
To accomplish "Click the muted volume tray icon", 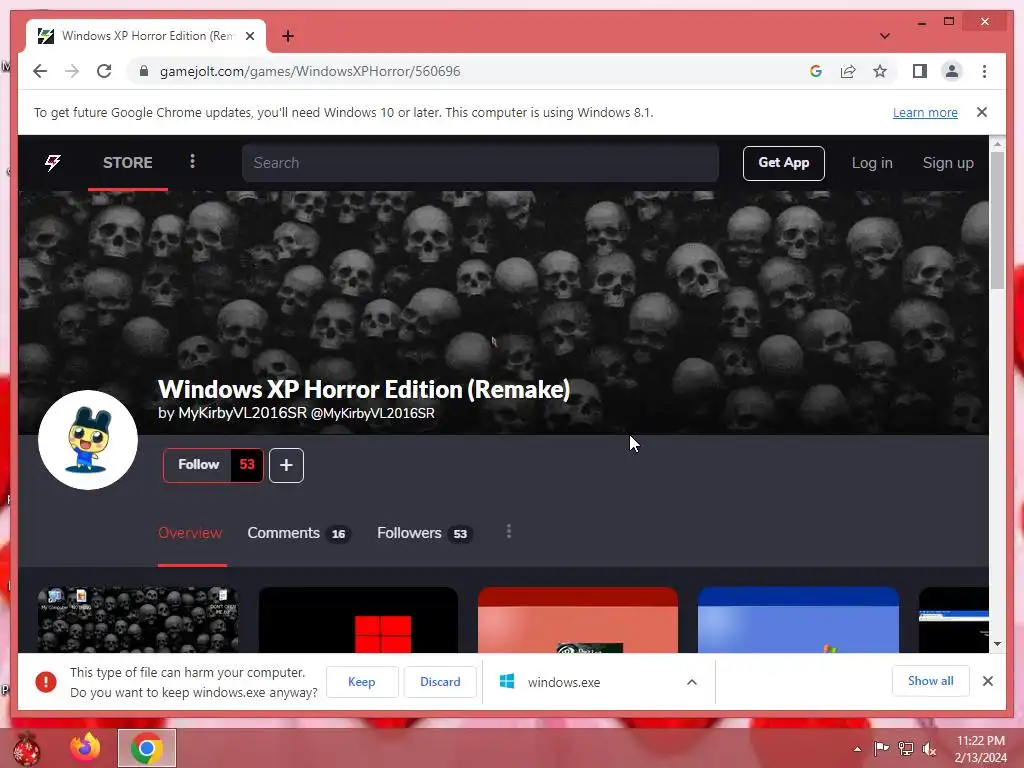I will click(929, 748).
